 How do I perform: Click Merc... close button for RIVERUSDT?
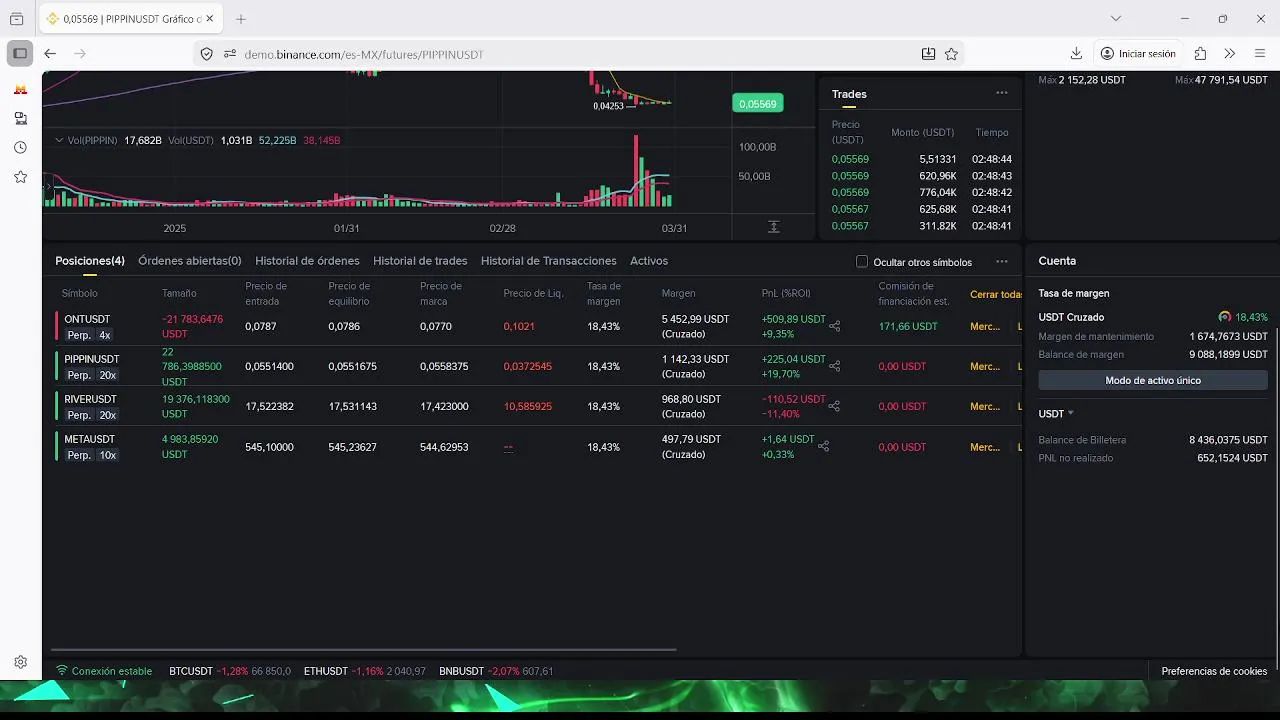click(x=985, y=406)
